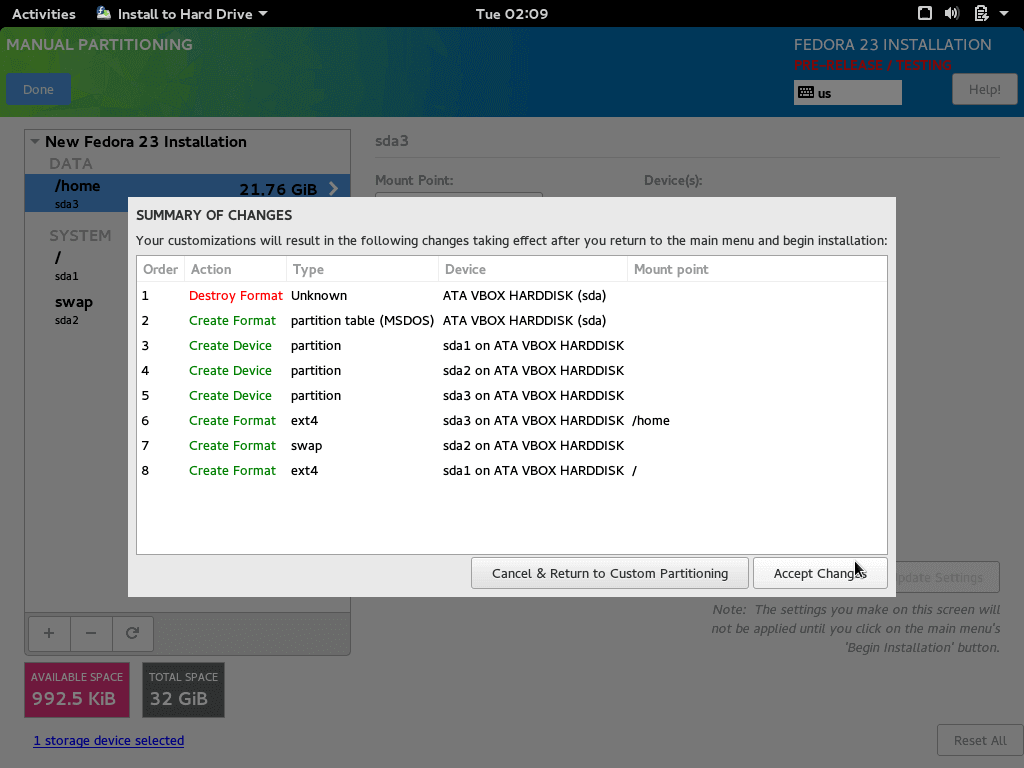The height and width of the screenshot is (768, 1024).
Task: Select the swap format row for sda2
Action: coord(511,445)
